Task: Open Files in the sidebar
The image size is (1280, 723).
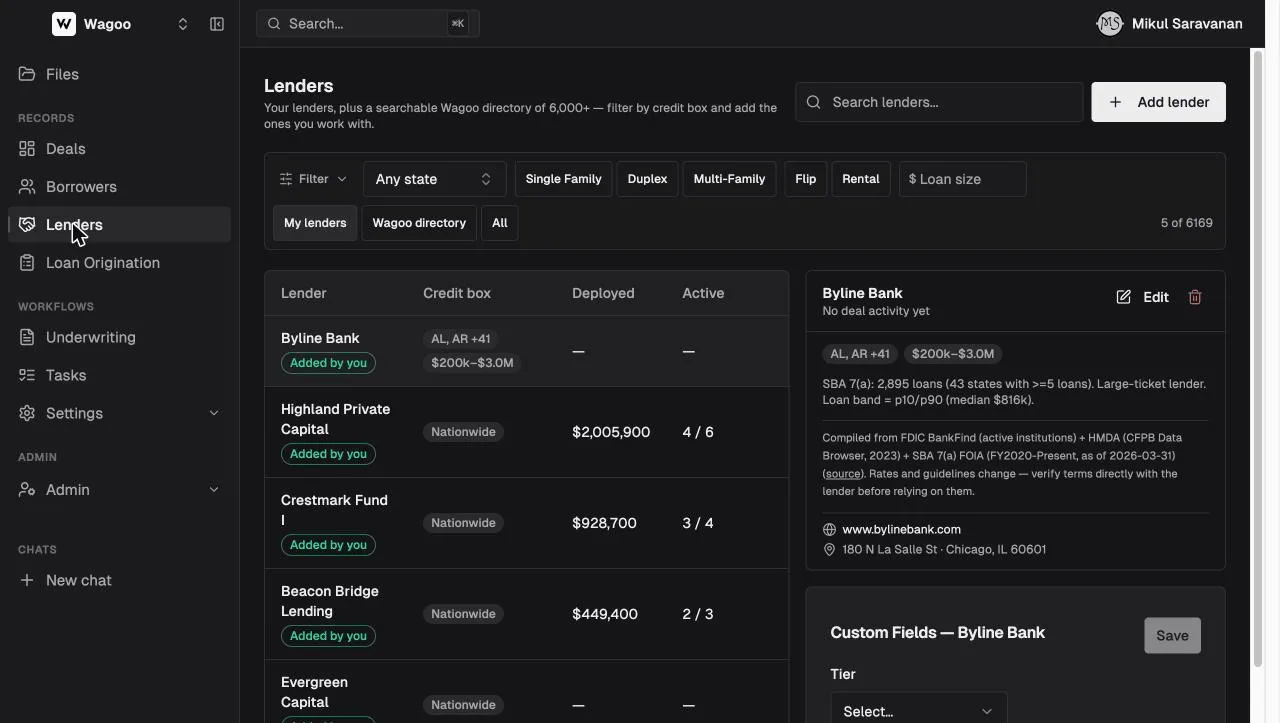Action: (x=119, y=74)
